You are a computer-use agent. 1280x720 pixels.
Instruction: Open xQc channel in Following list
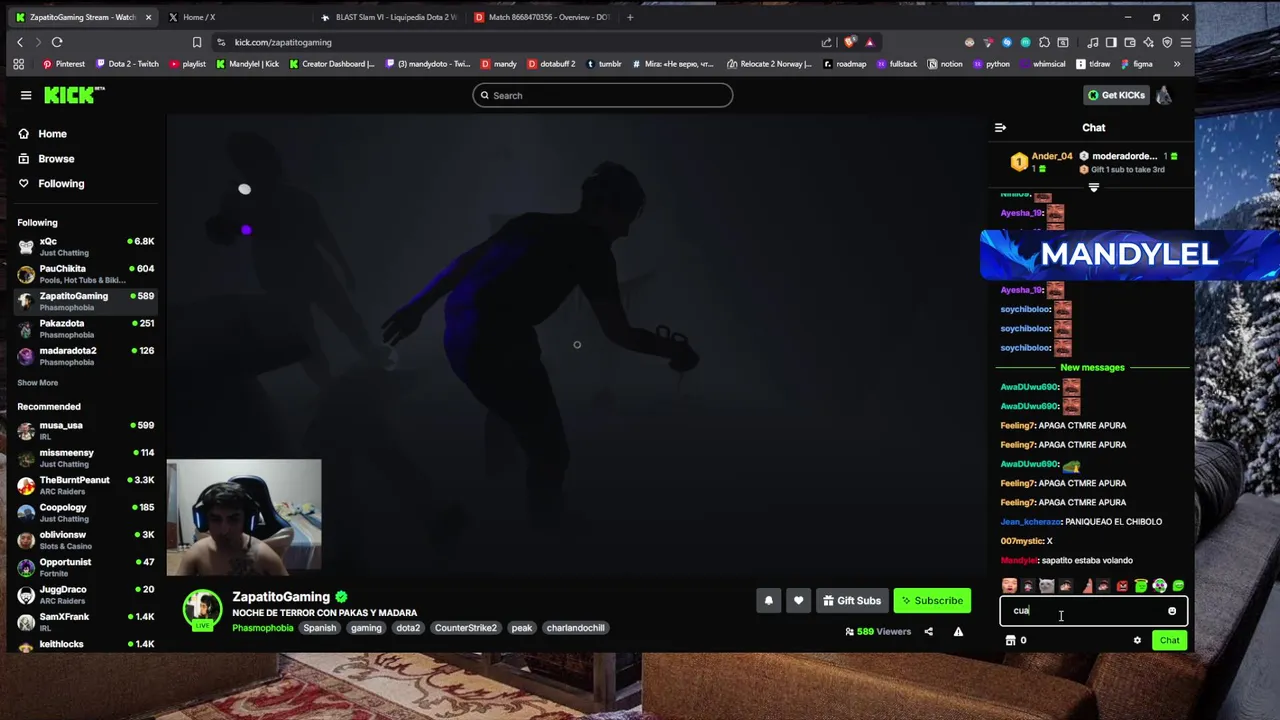(86, 247)
